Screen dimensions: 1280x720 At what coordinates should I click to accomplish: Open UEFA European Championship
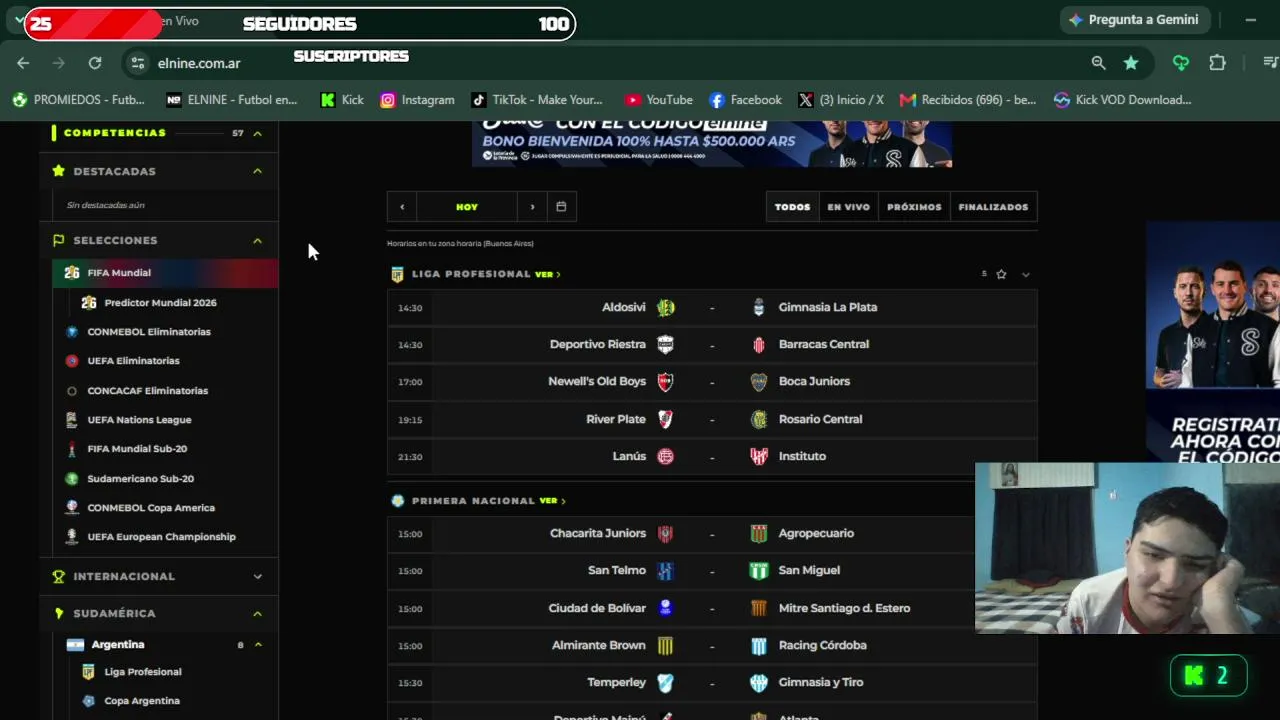coord(161,537)
